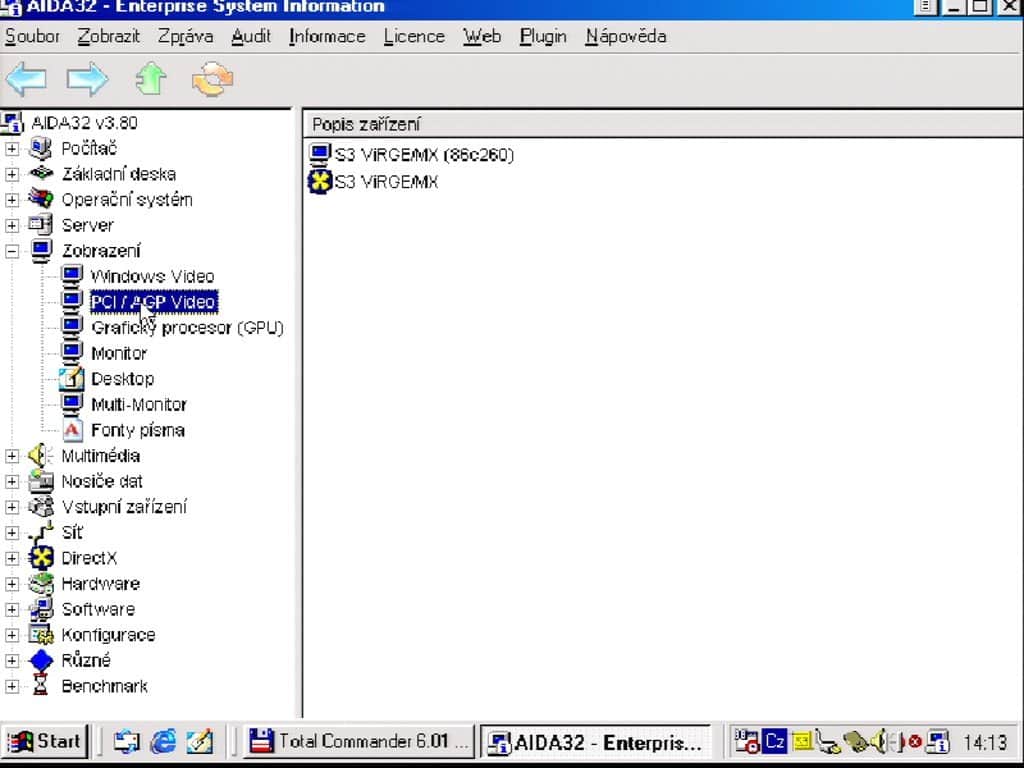Open the Nápověda menu

(626, 37)
